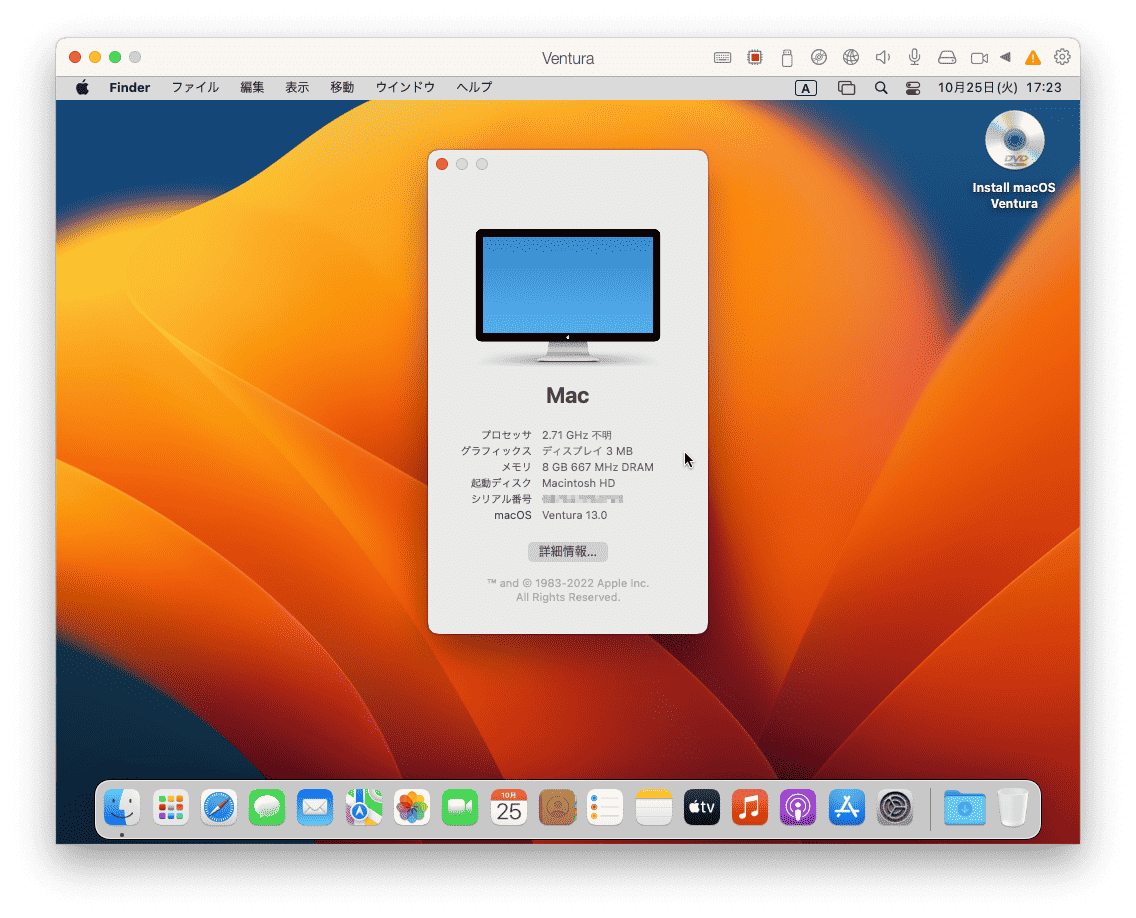Click the camera icon in VM toolbar

pos(979,58)
